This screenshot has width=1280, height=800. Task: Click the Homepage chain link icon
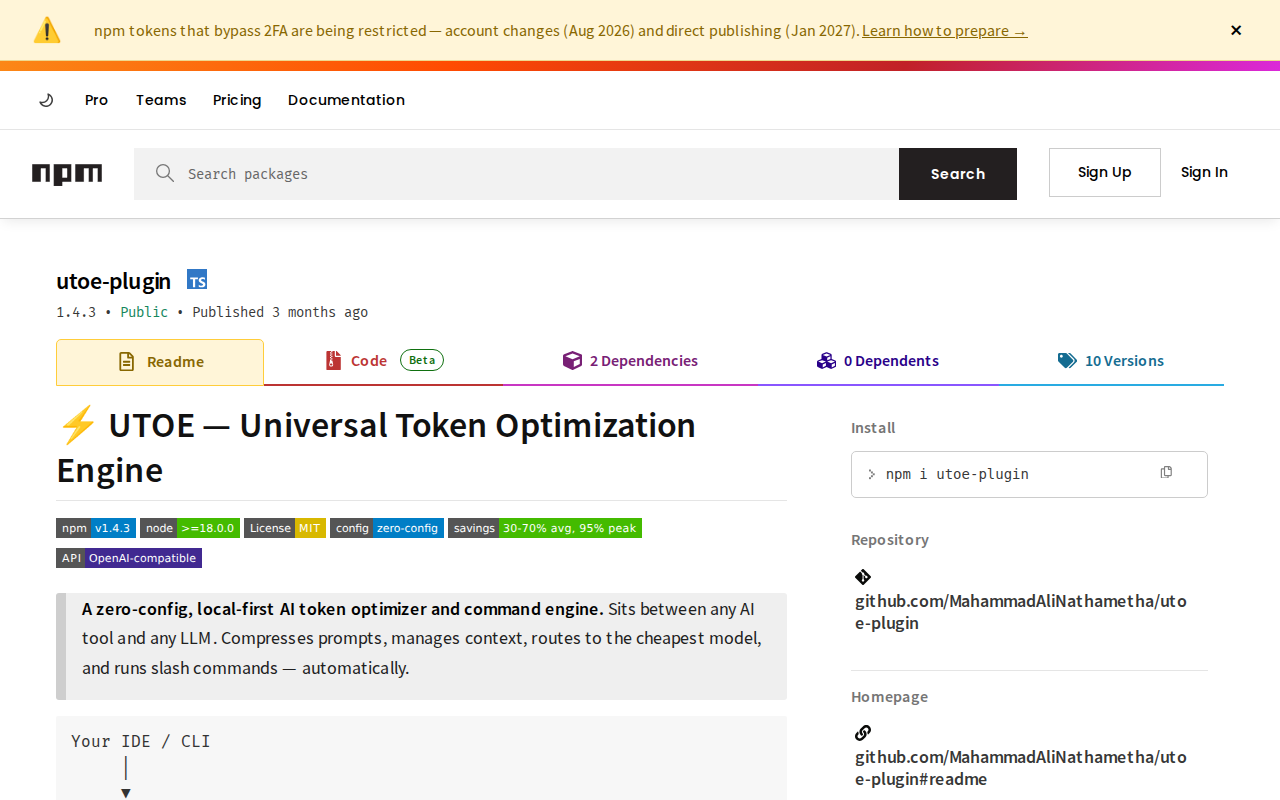point(863,733)
